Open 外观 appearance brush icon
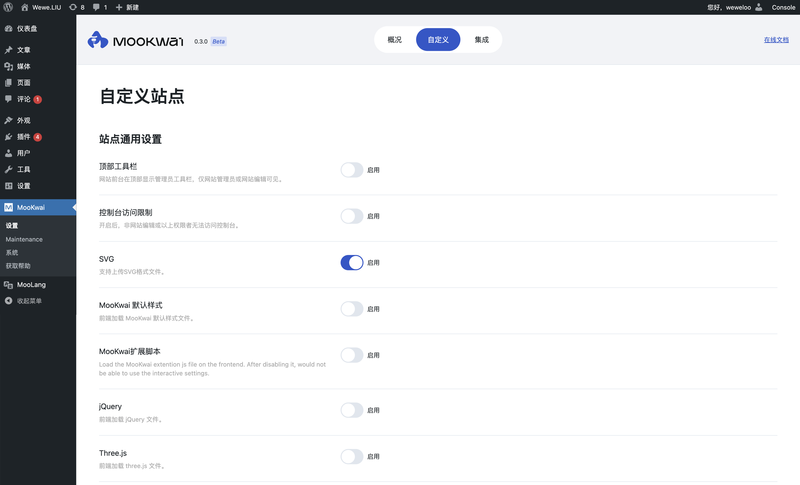The image size is (800, 485). coord(8,120)
